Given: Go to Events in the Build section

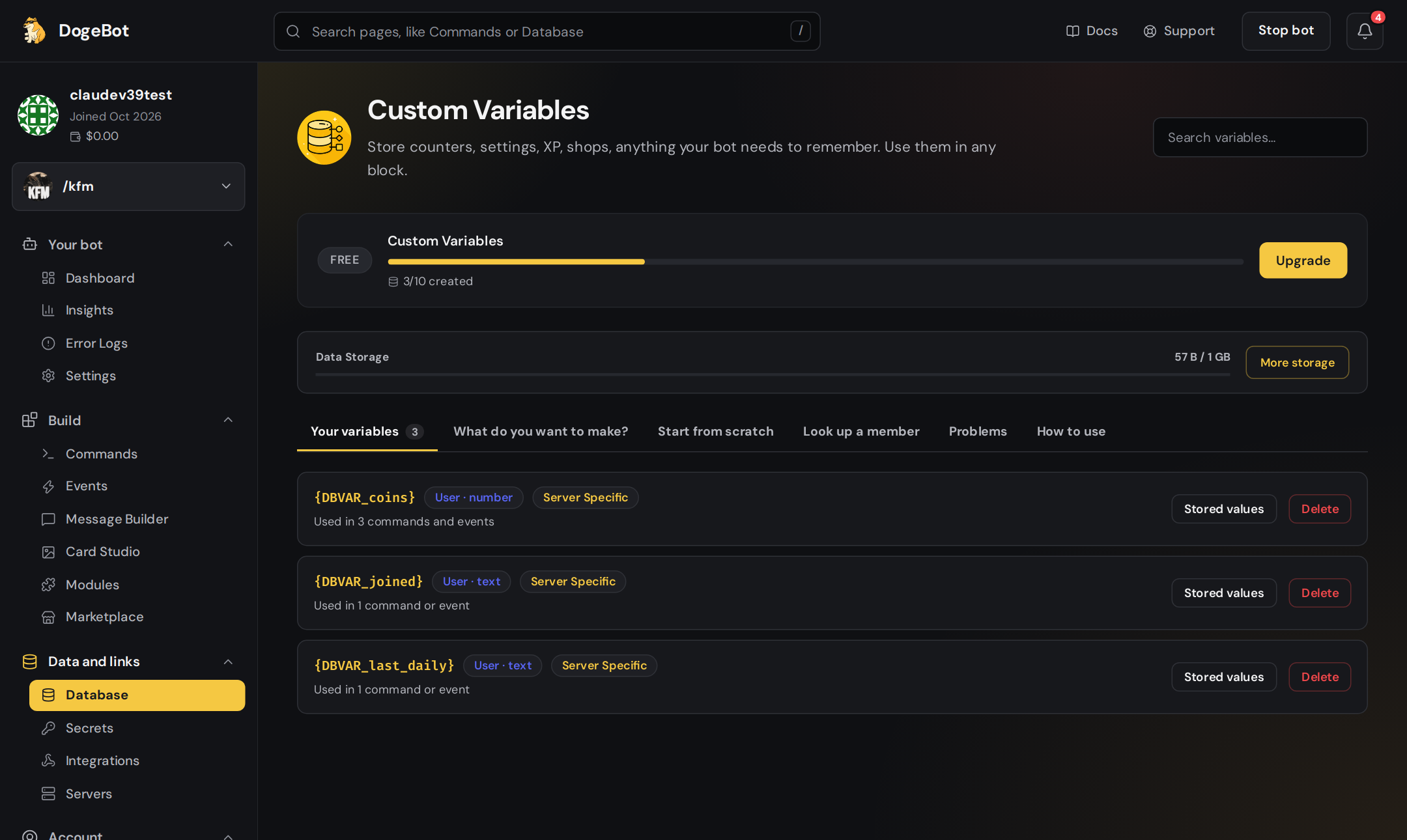Looking at the screenshot, I should 86,486.
